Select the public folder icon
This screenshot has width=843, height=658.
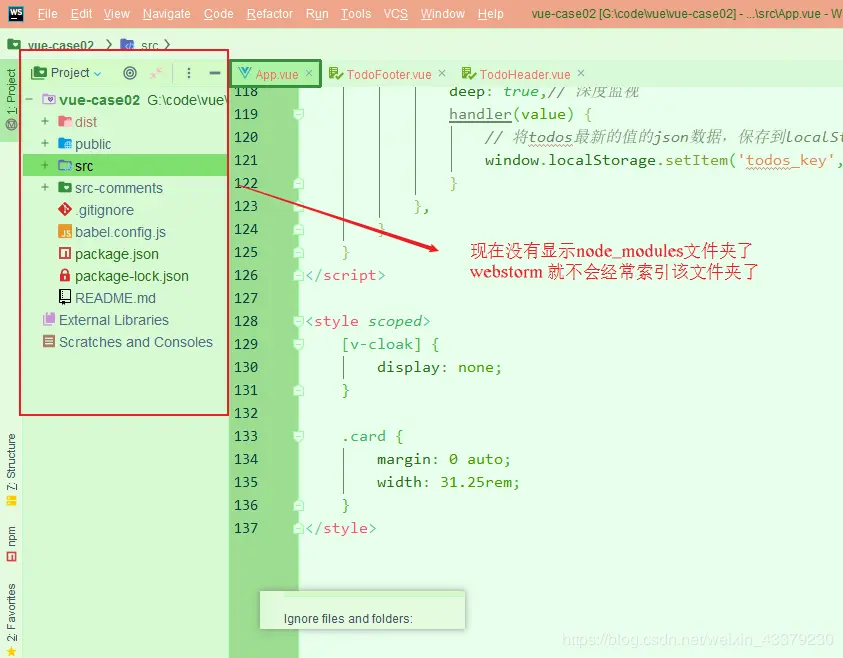pos(65,144)
